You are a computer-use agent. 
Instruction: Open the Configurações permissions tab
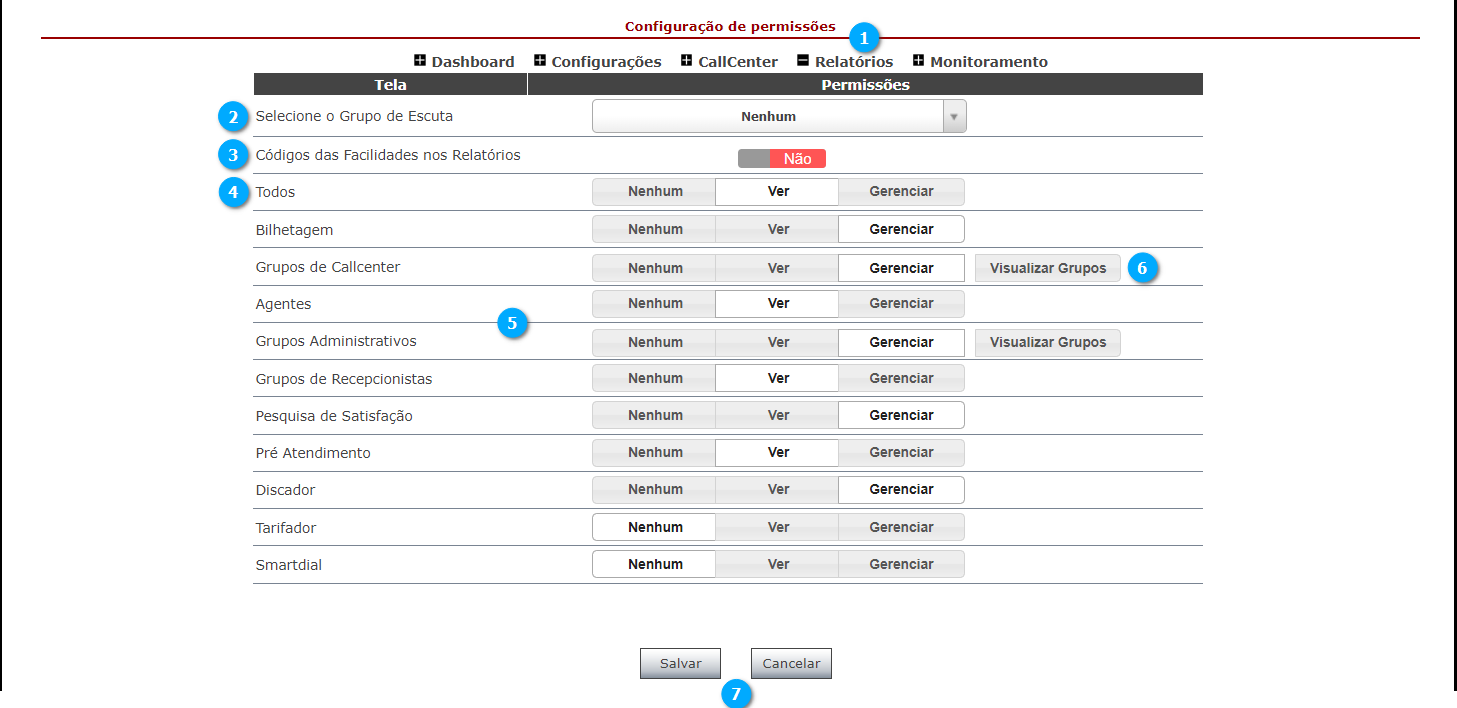[606, 62]
